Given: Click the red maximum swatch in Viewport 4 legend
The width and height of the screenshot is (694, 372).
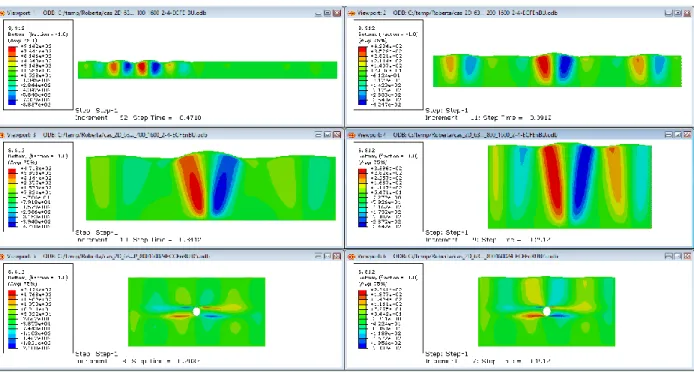Looking at the screenshot, I should point(362,170).
